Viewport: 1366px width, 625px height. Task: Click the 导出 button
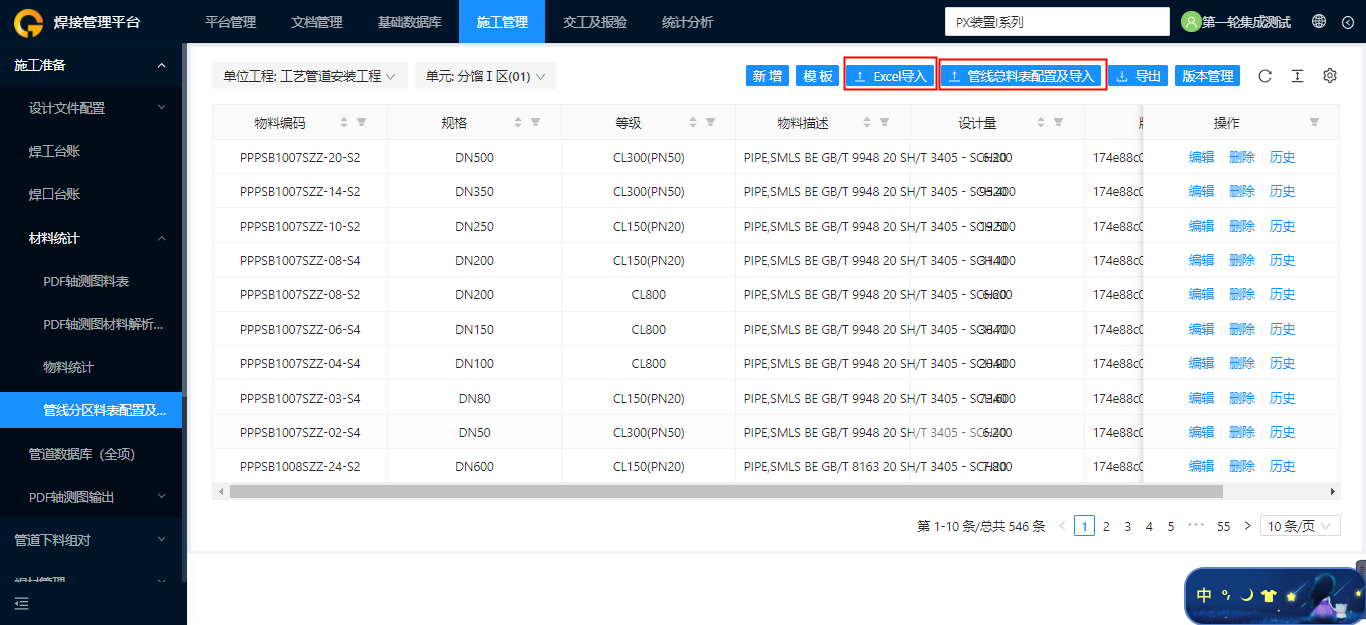pos(1138,76)
